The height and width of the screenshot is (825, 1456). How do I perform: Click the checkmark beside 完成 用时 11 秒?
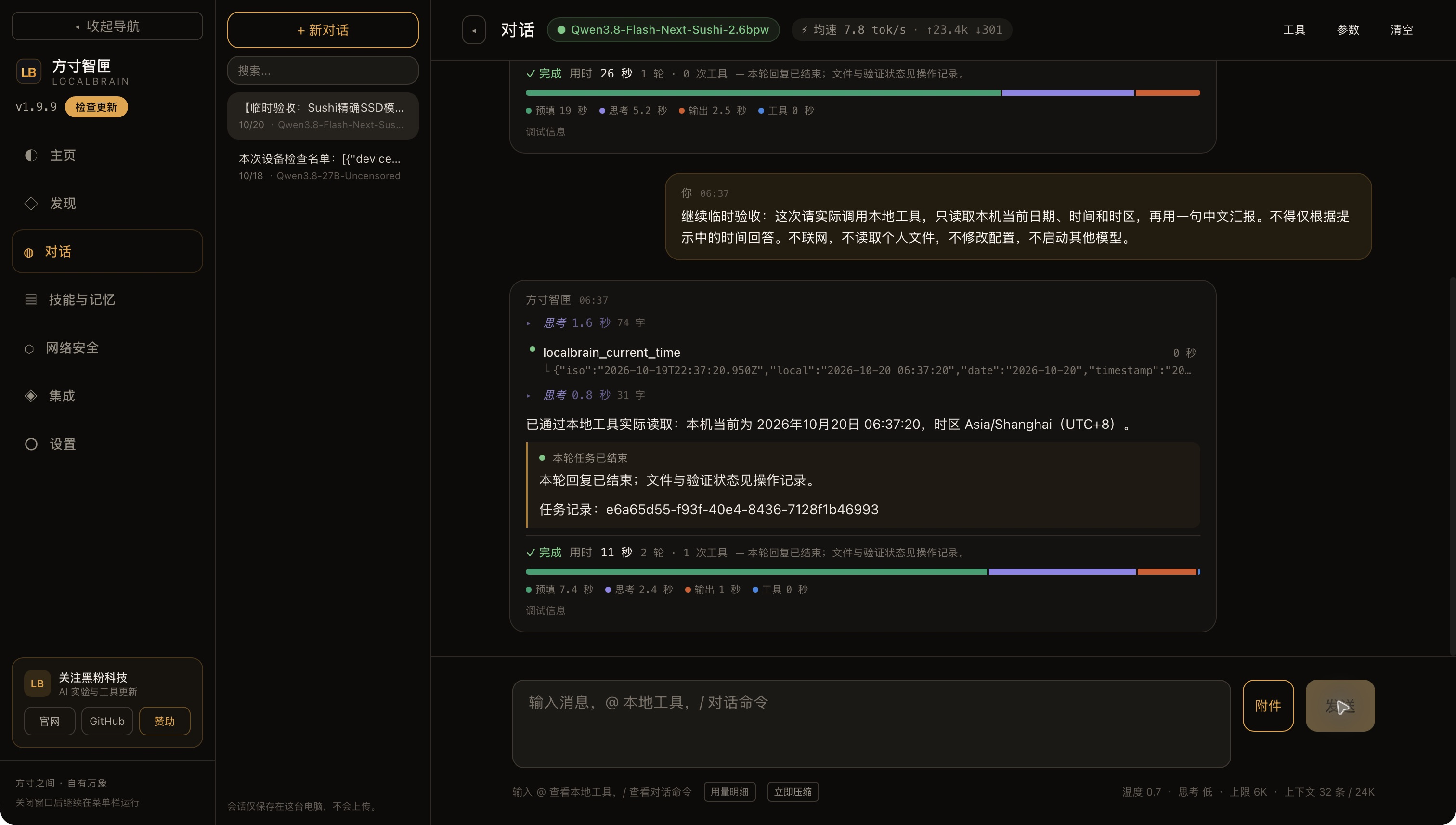coord(531,553)
